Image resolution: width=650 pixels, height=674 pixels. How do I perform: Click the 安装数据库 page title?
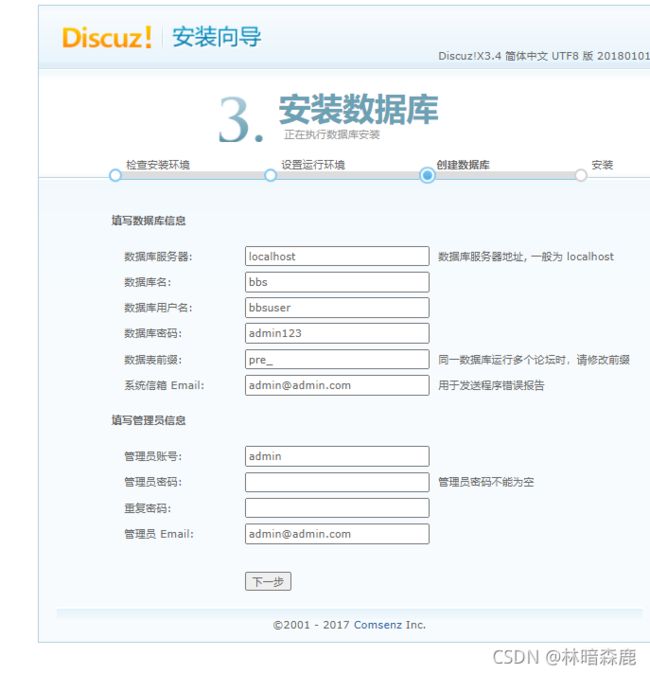(359, 109)
